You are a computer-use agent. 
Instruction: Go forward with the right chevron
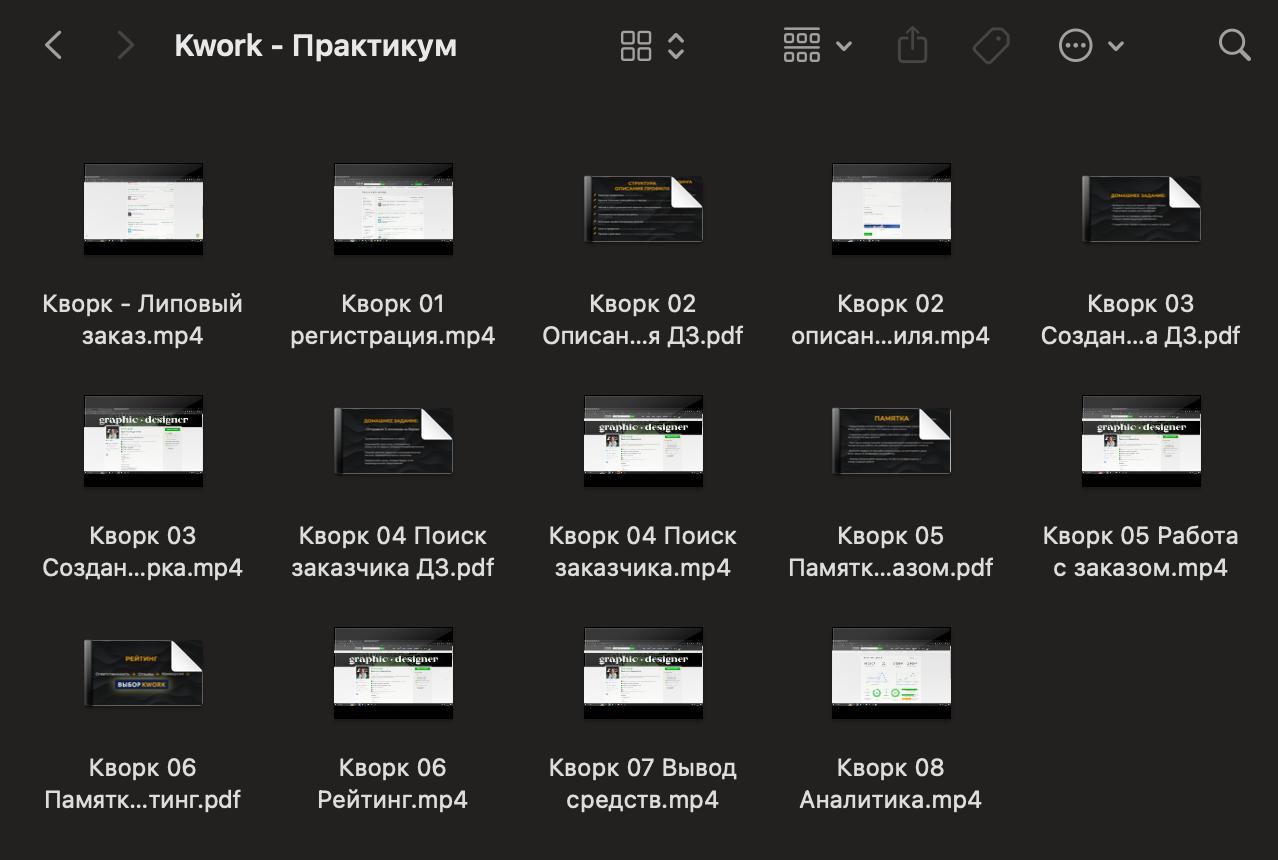pos(125,45)
